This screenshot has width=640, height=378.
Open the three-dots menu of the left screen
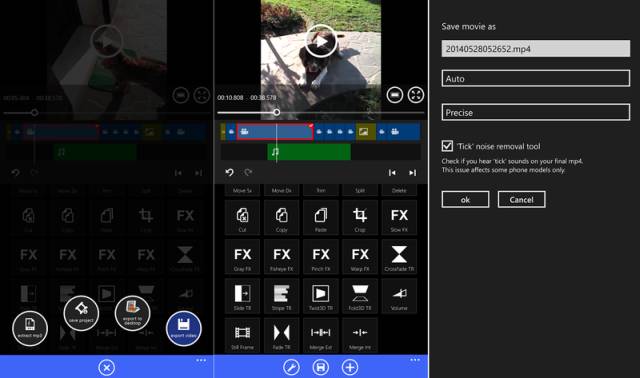(201, 360)
